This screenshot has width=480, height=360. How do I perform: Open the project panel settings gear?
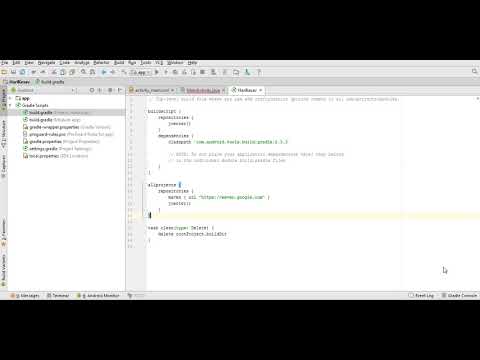110,90
